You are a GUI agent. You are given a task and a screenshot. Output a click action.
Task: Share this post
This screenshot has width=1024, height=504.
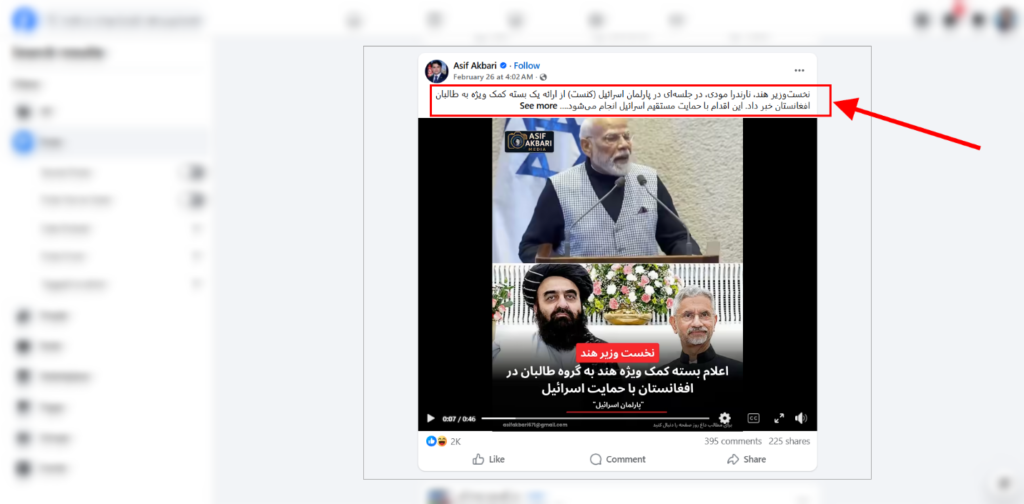[746, 459]
